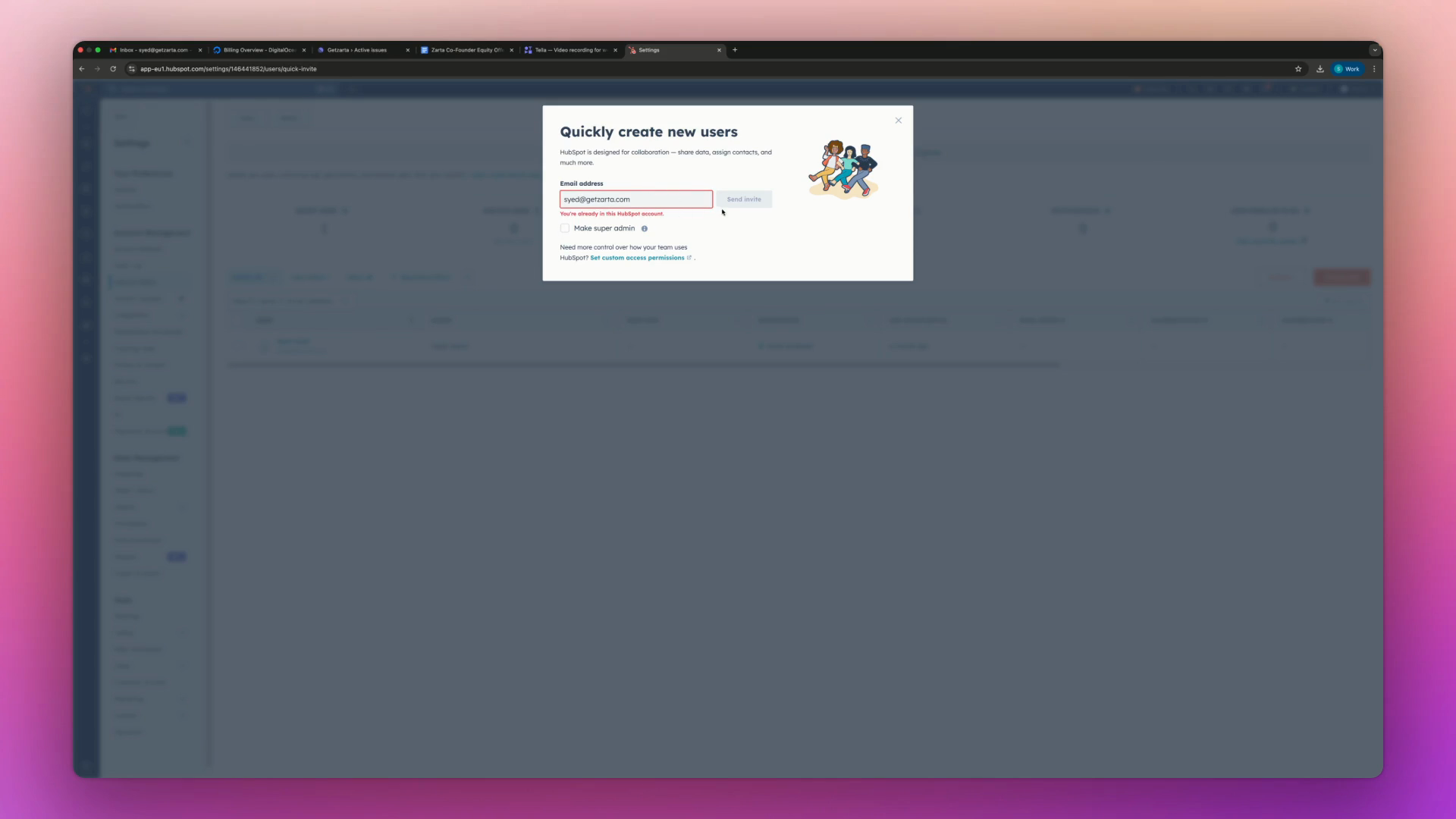This screenshot has height=819, width=1456.
Task: Click the hubspot.com URL in address bar
Action: 228,69
